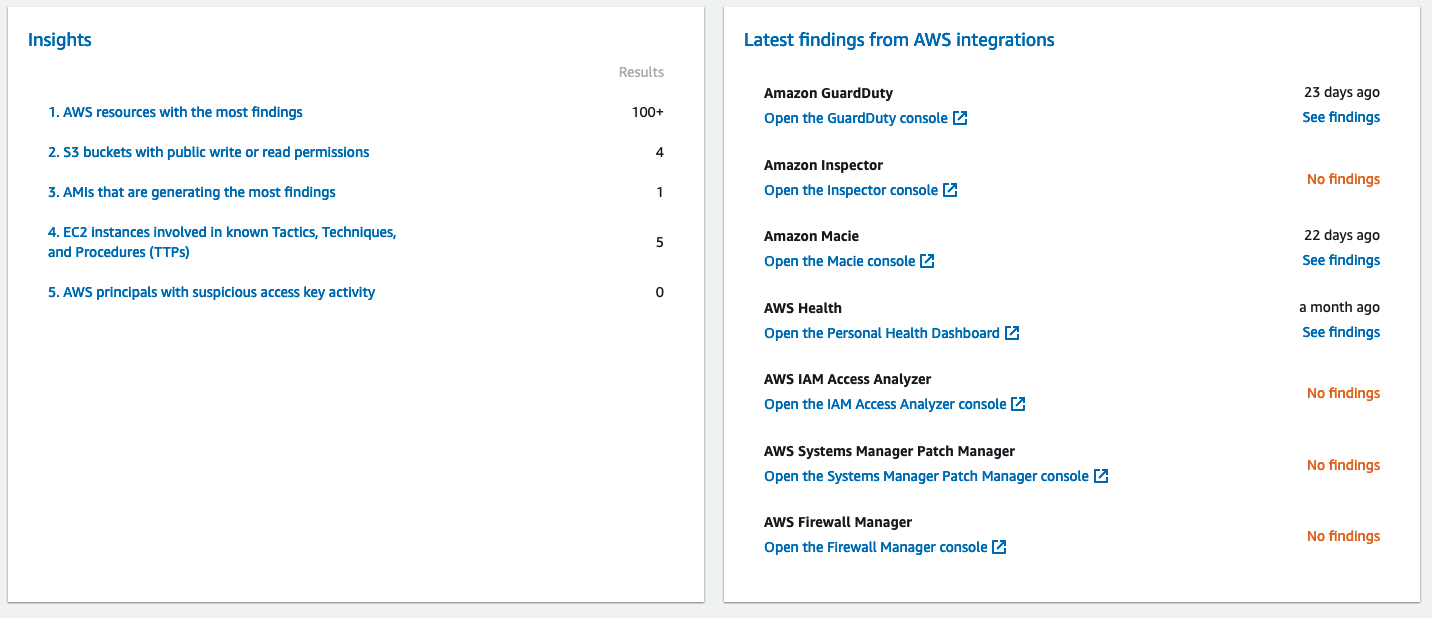The height and width of the screenshot is (618, 1432).
Task: Click the Results column header
Action: (x=641, y=72)
